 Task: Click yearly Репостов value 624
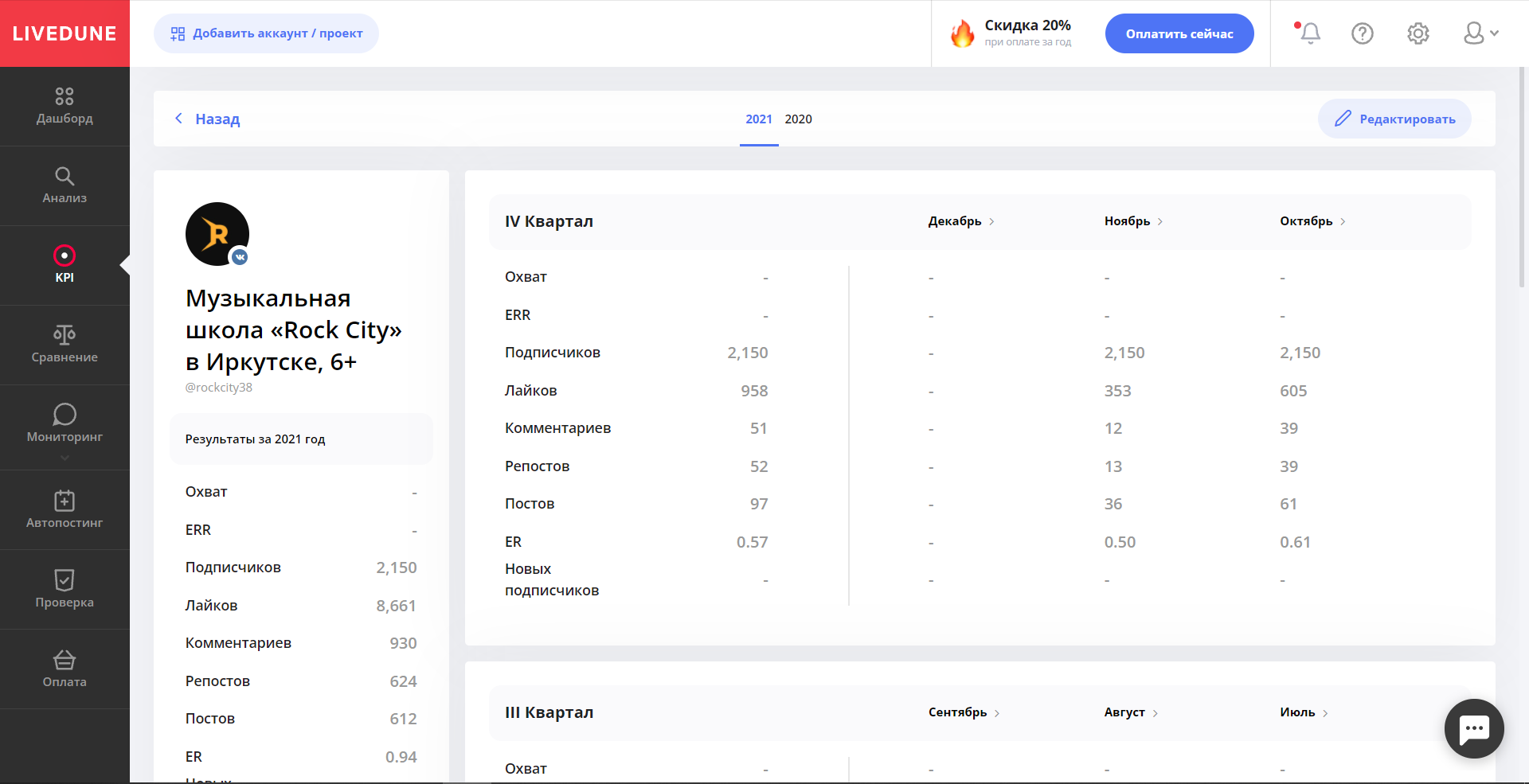click(403, 681)
